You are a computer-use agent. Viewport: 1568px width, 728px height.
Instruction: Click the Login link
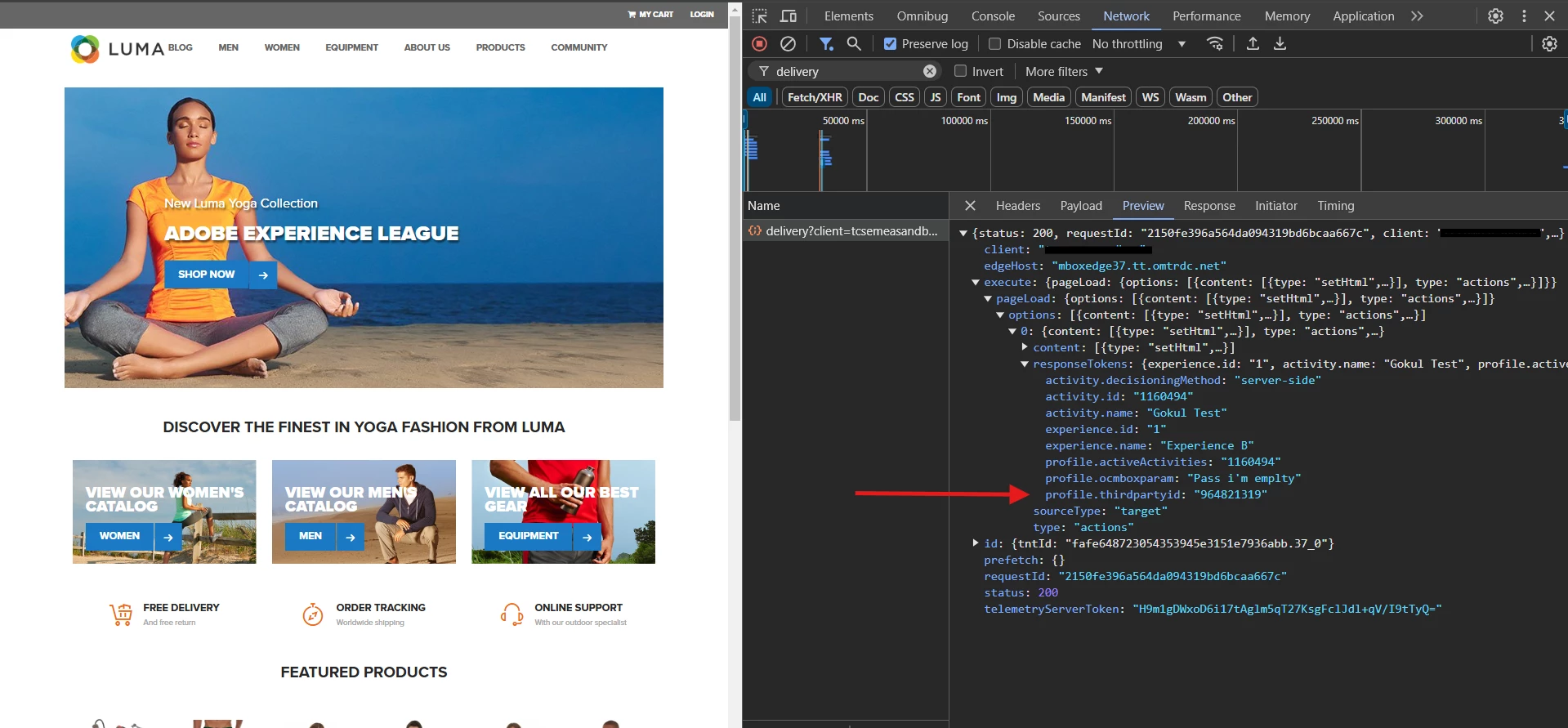point(702,14)
